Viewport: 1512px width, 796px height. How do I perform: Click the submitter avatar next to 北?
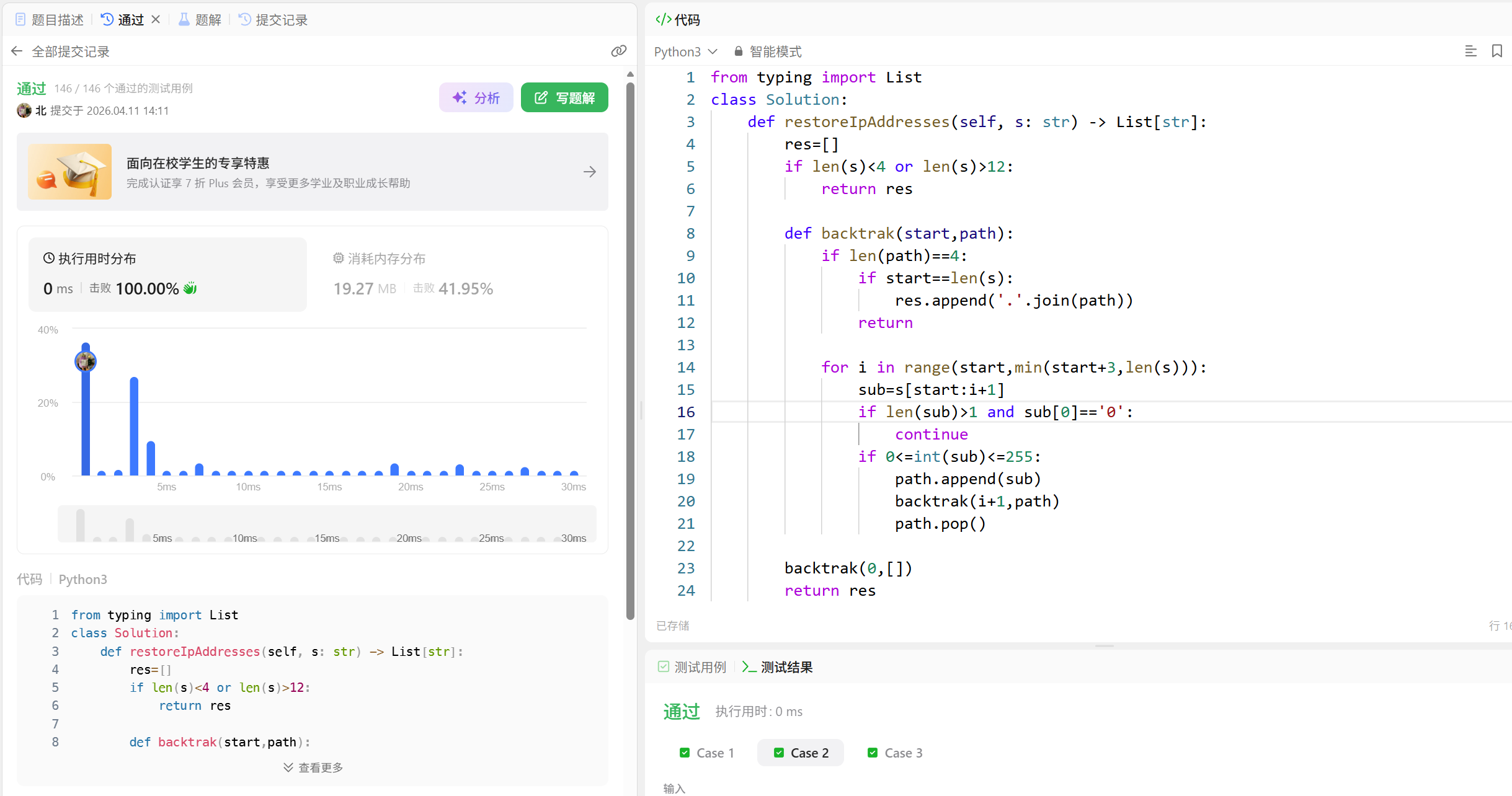coord(24,110)
